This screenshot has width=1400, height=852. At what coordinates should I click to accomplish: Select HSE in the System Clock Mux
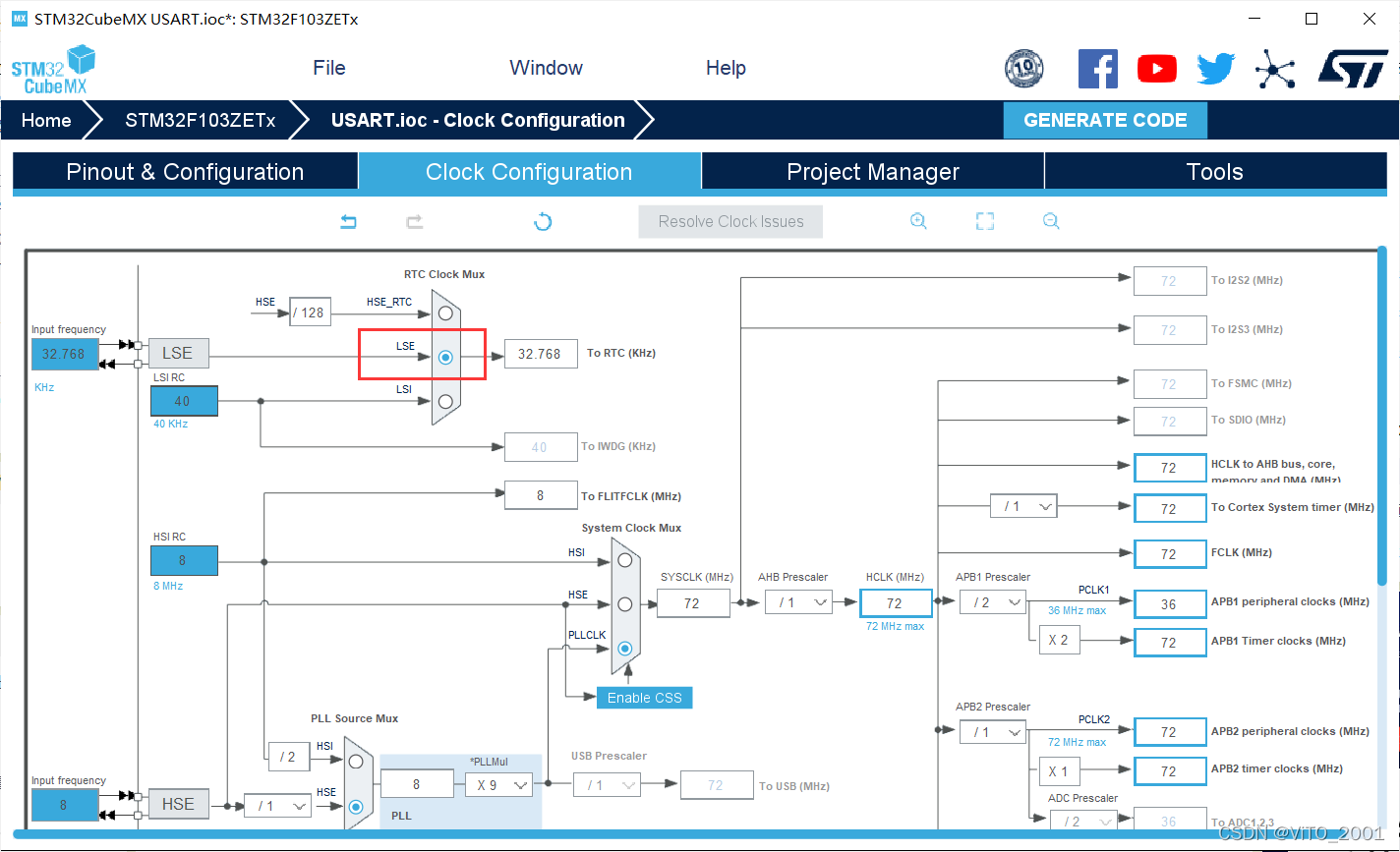coord(624,604)
